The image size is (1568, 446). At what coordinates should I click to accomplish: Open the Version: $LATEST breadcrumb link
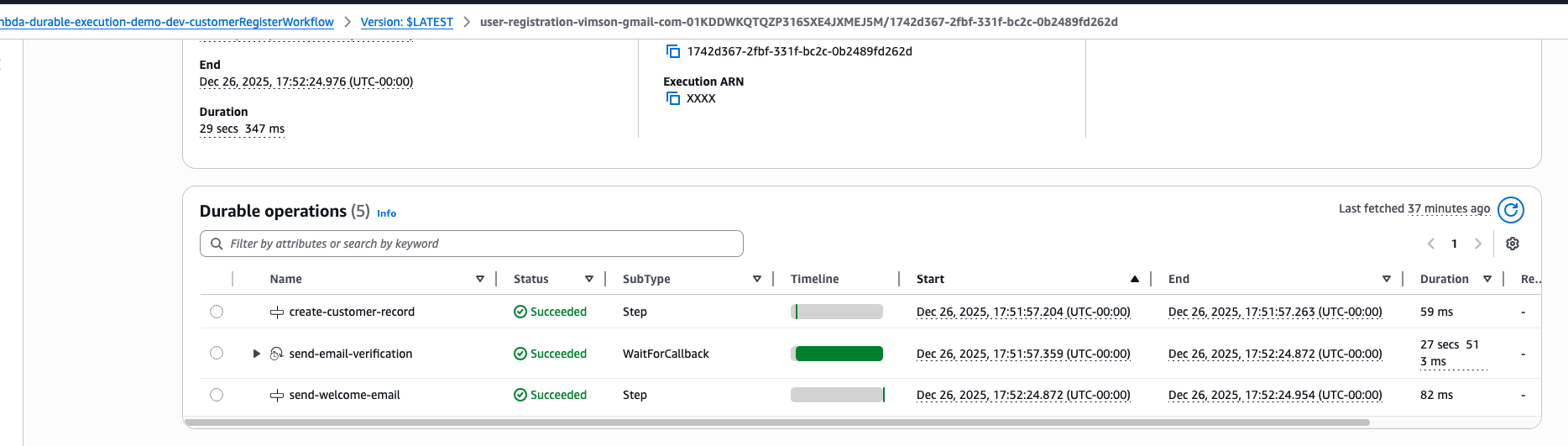tap(406, 22)
